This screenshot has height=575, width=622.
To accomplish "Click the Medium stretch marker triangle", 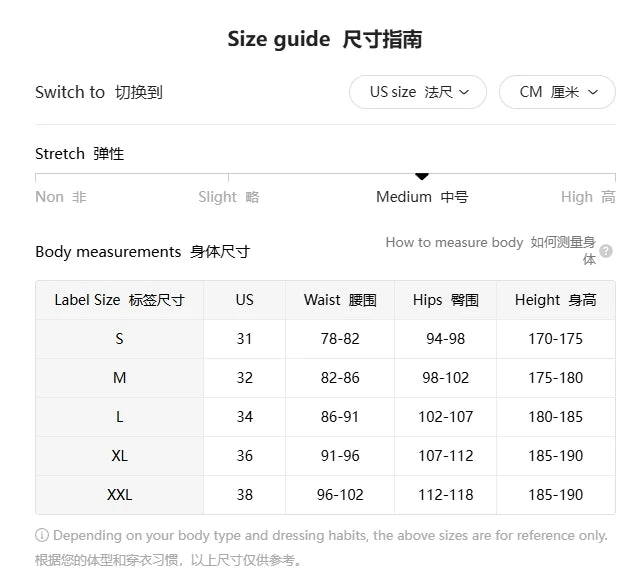I will pos(422,176).
